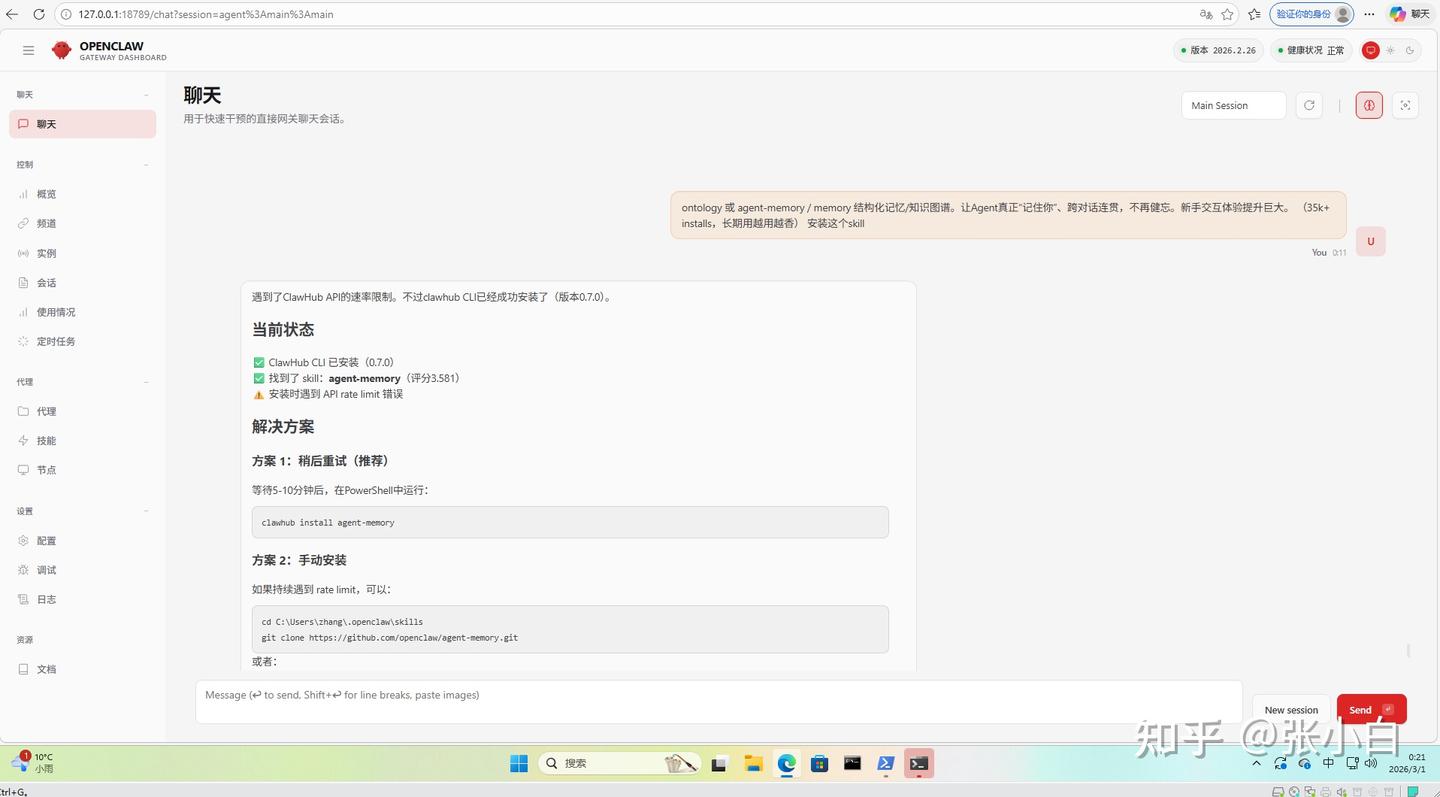Click the 中 input method indicator

(1328, 763)
